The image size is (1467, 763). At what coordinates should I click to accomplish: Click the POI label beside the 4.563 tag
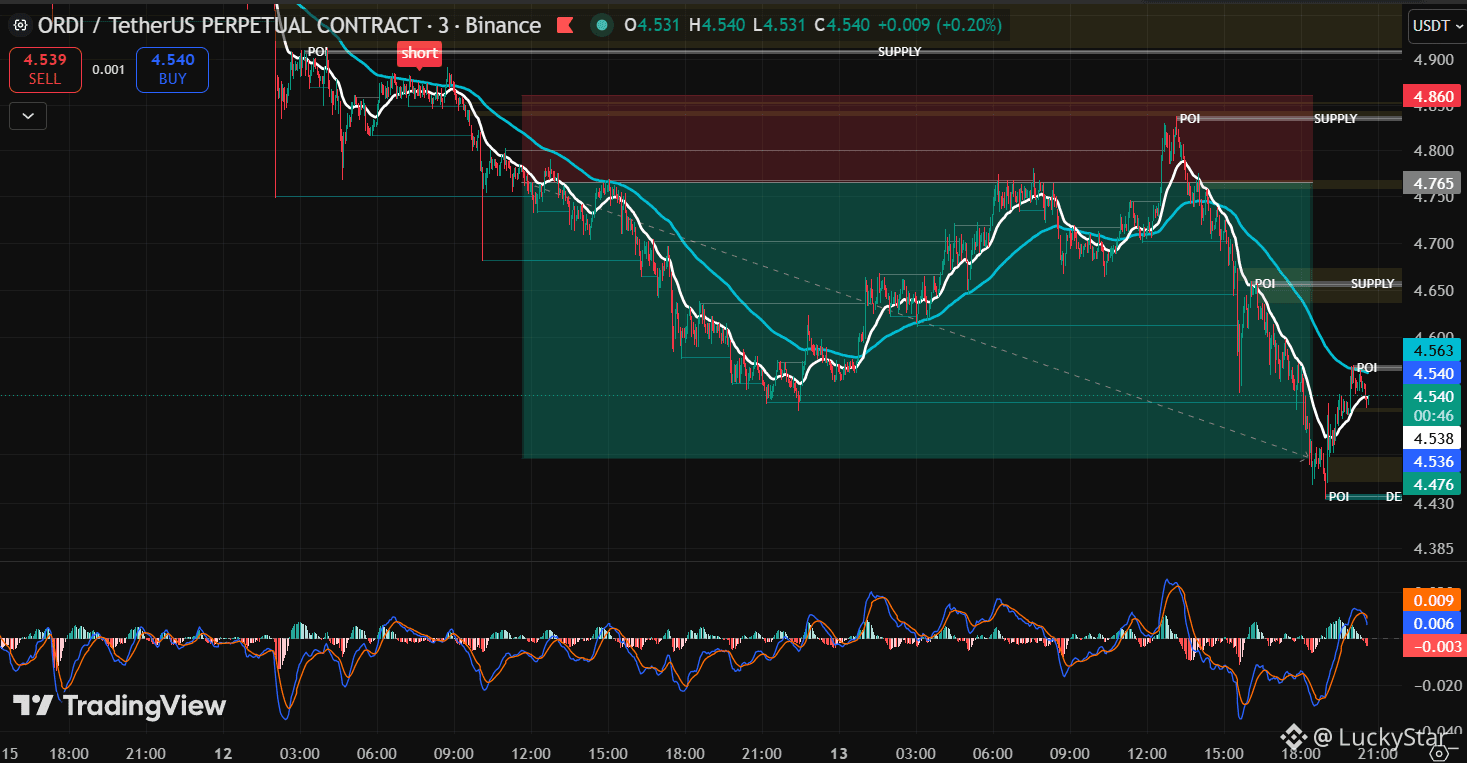[1367, 368]
